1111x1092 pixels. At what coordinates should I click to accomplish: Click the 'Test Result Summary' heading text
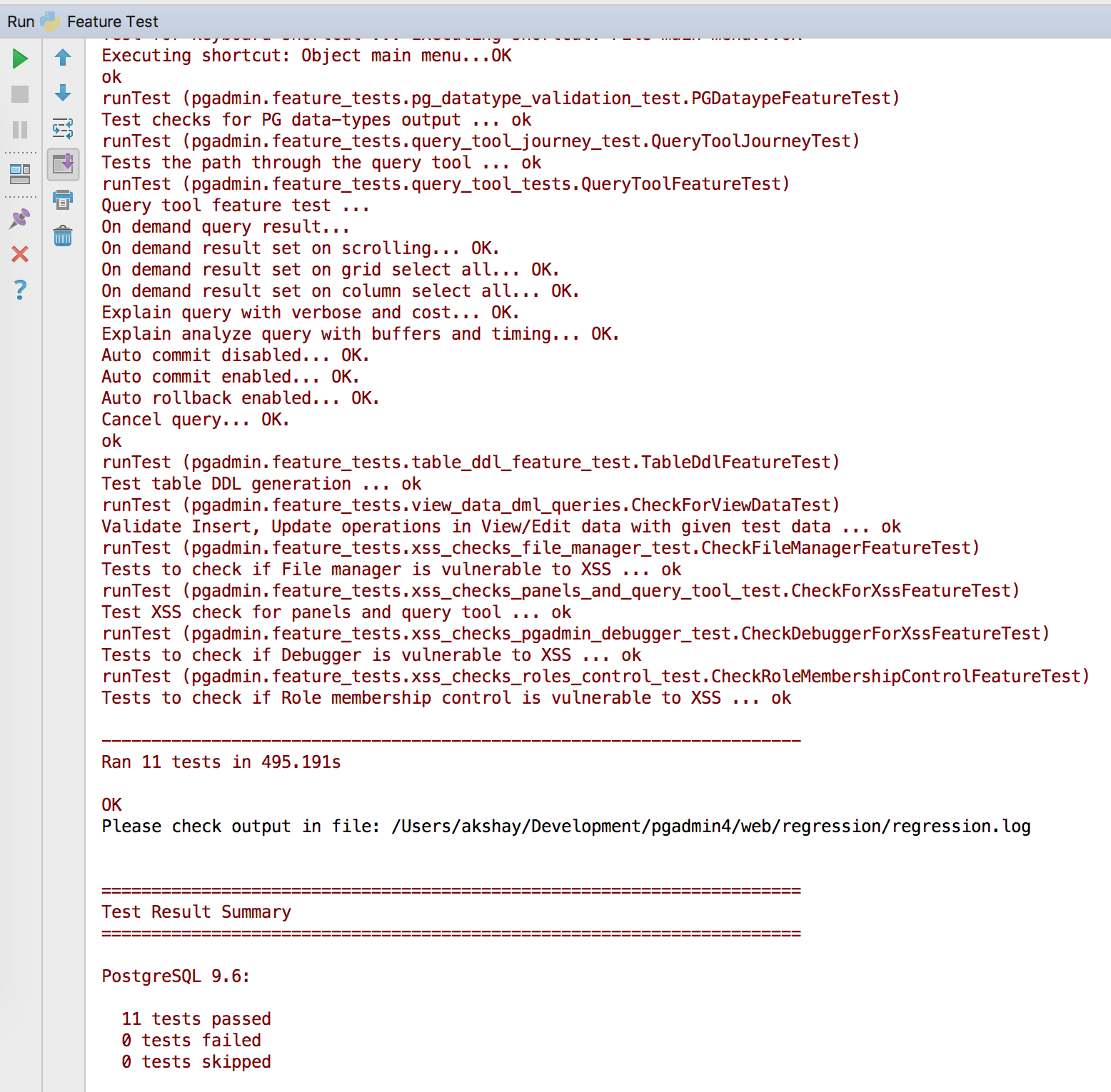click(196, 912)
